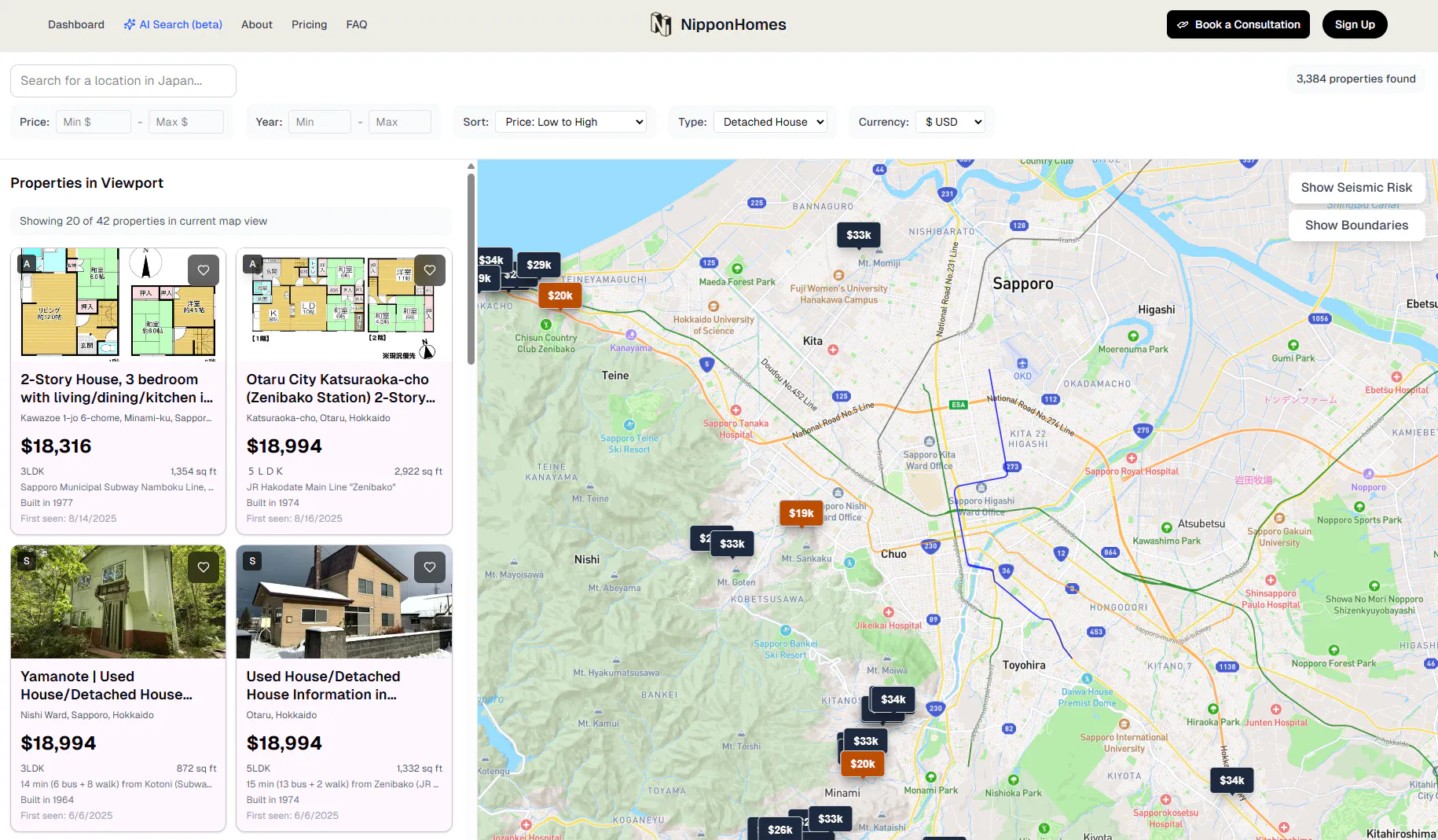
Task: Click the Sapporo Tanaka Hospital map pin
Action: click(736, 410)
